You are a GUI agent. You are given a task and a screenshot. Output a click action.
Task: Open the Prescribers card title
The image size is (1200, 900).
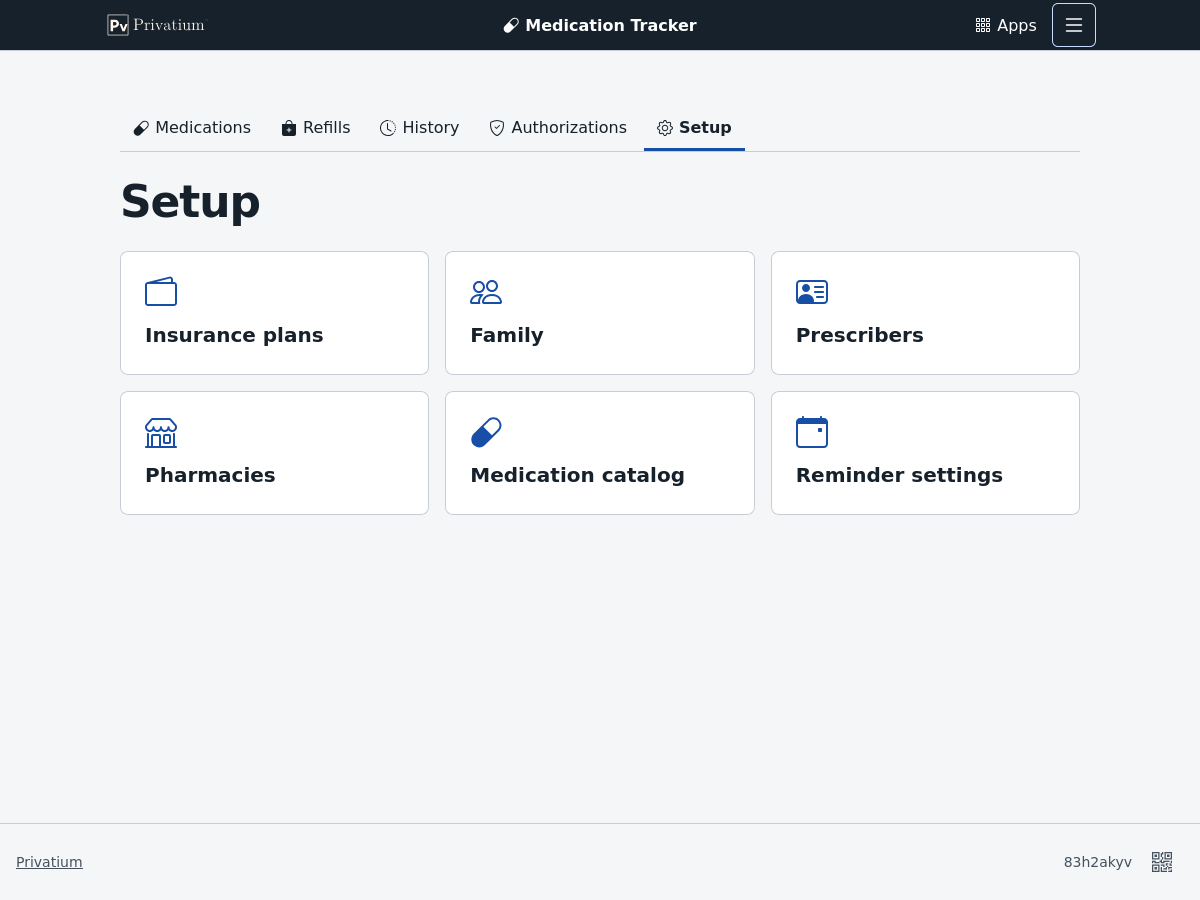tap(860, 335)
